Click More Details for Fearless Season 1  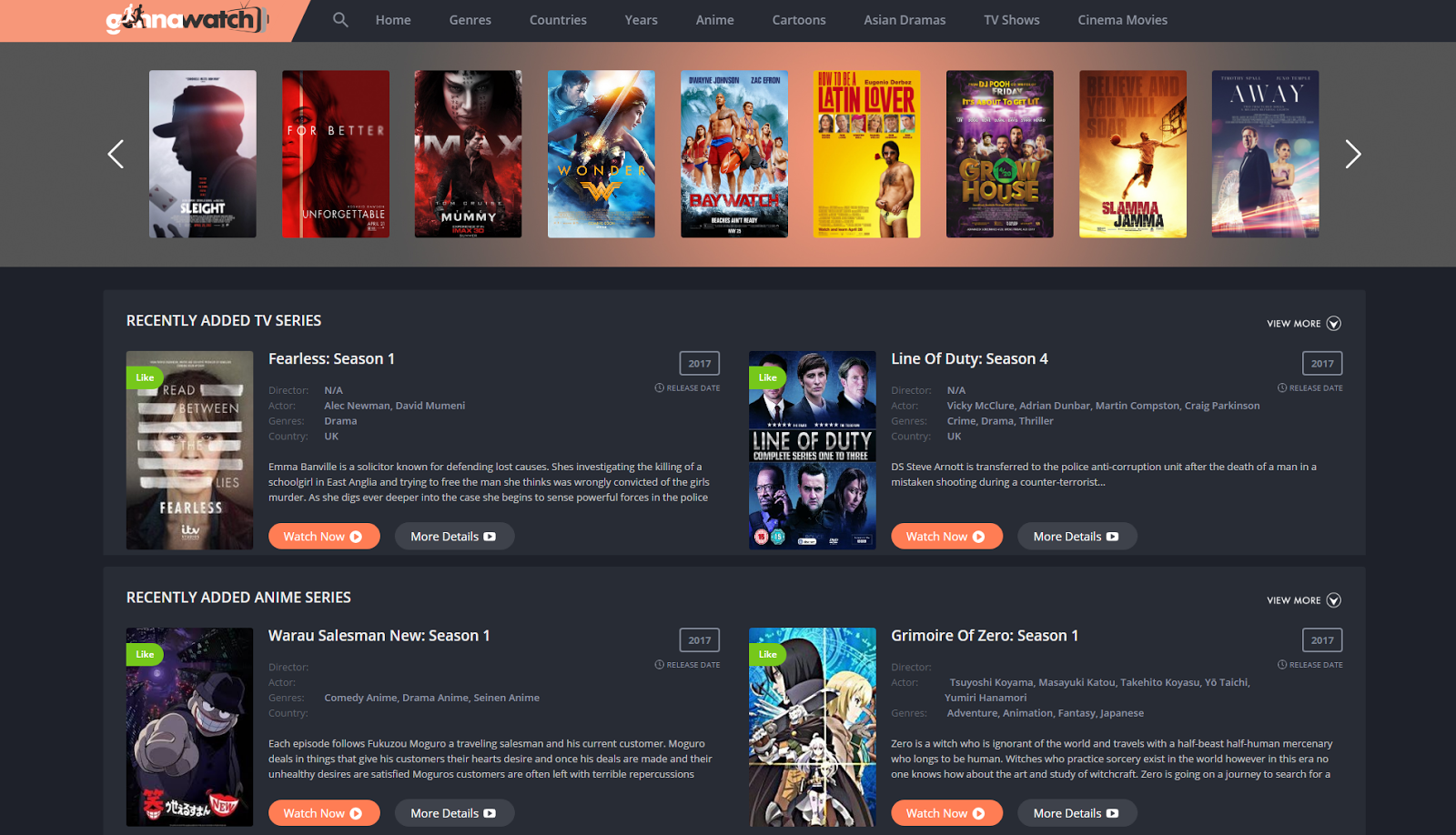[x=454, y=537]
